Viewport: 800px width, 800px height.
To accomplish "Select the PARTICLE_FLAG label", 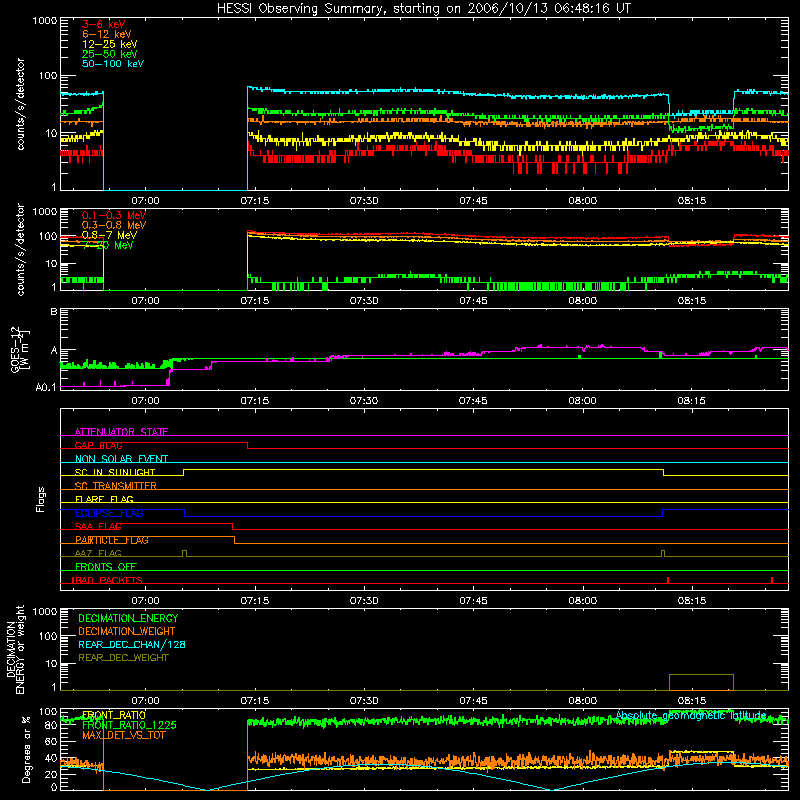I will pos(112,540).
